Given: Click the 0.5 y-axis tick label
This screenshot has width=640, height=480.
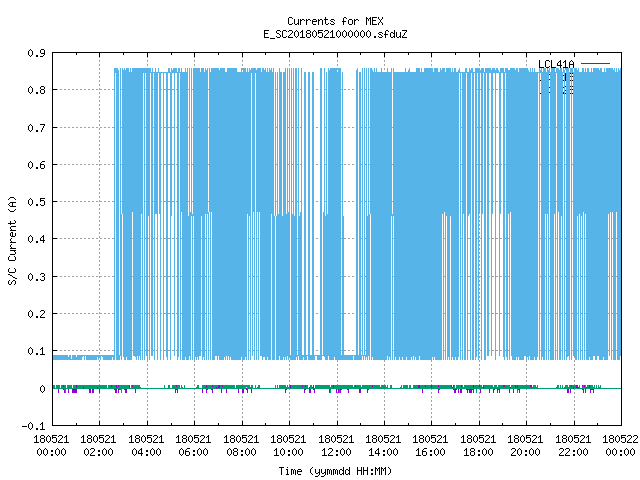Looking at the screenshot, I should [x=36, y=202].
